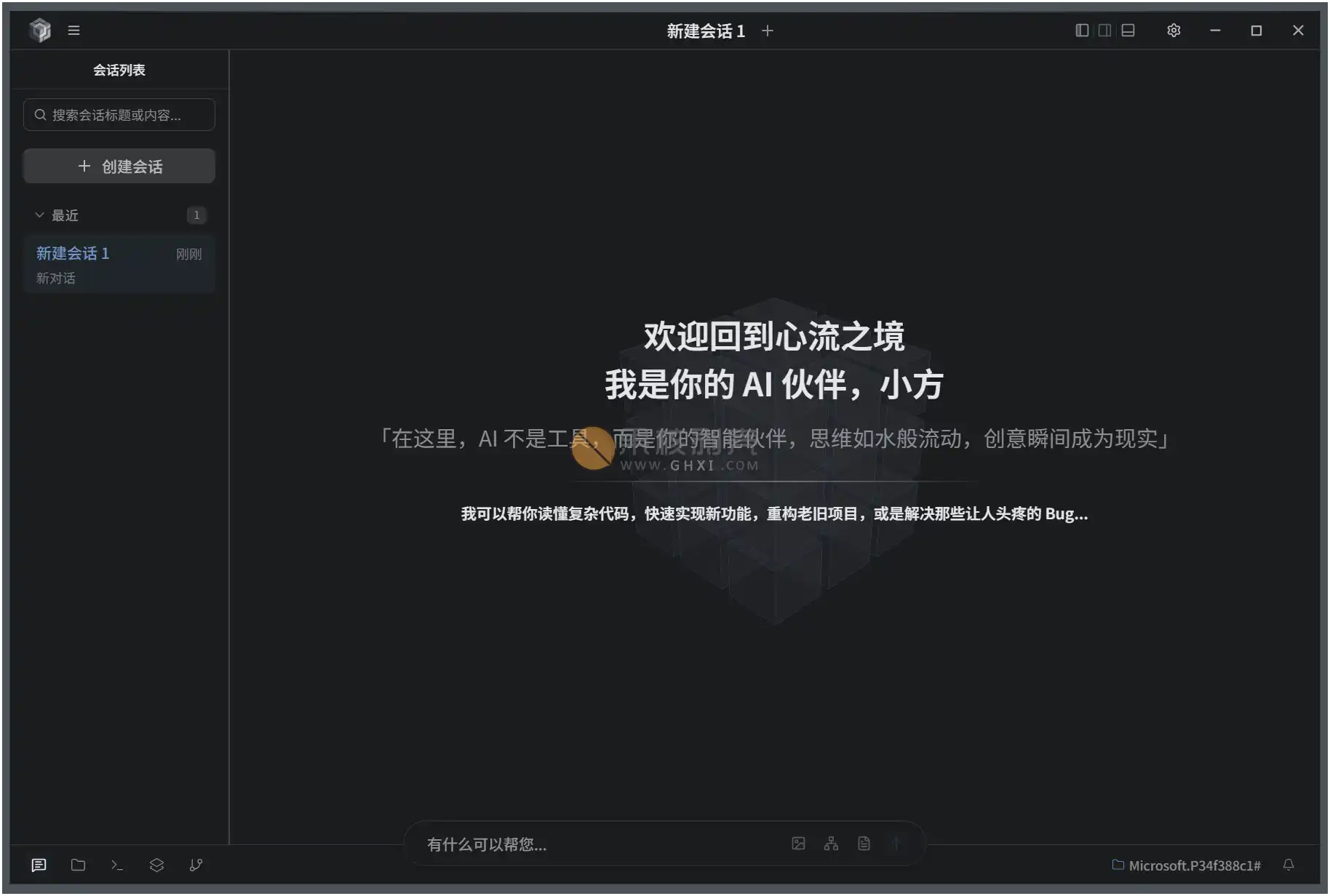The image size is (1330, 896).
Task: Open the hamburger menu
Action: (73, 30)
